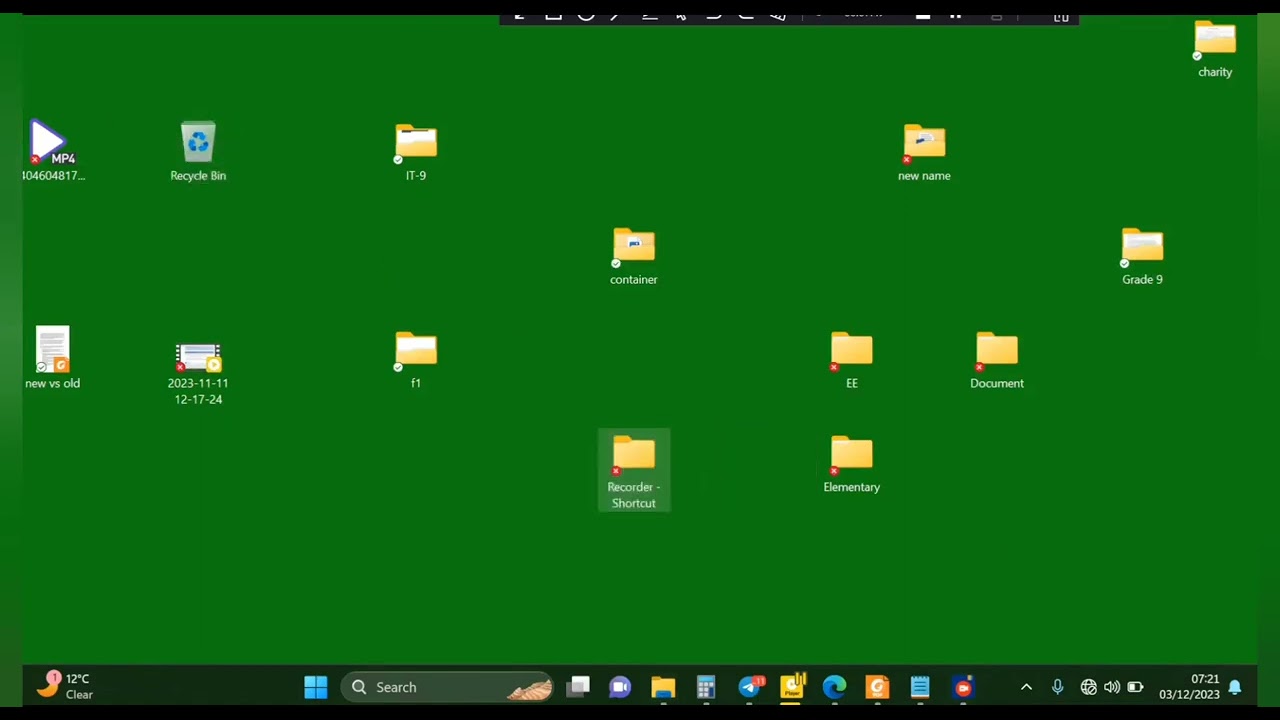Click the taskbar Search box
This screenshot has width=1280, height=720.
447,687
